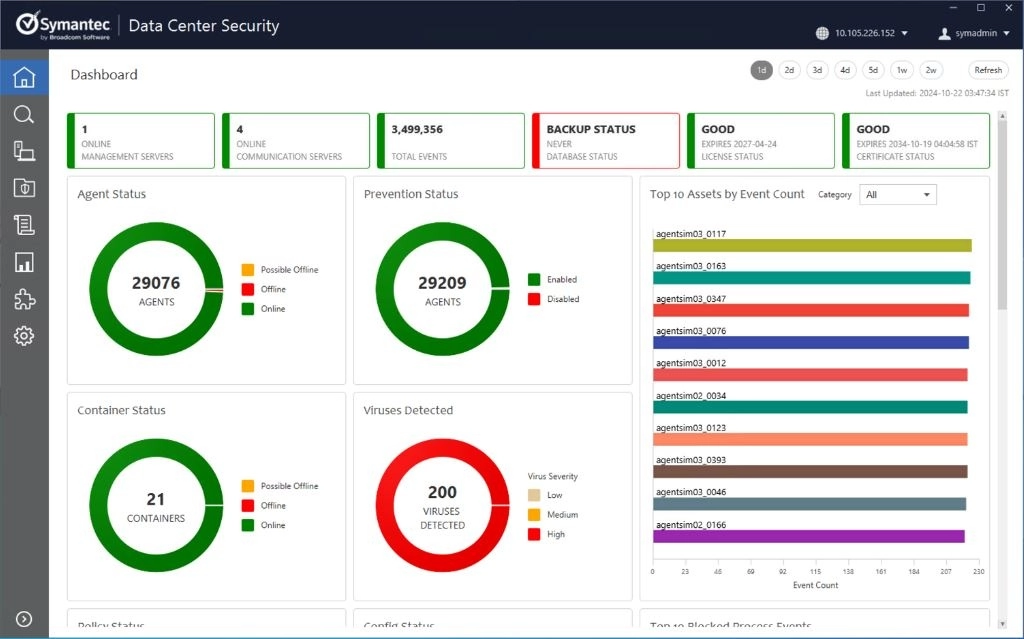Expand the sidebar with bottom arrow
This screenshot has height=639, width=1024.
[24, 620]
